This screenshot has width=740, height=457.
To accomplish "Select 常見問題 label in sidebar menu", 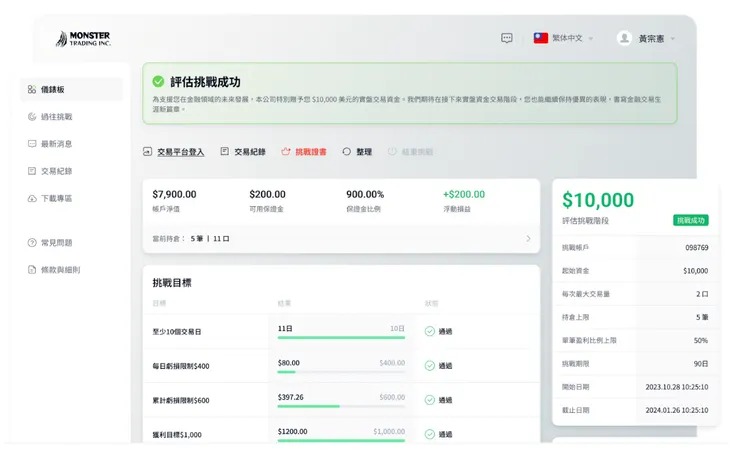I will point(56,243).
